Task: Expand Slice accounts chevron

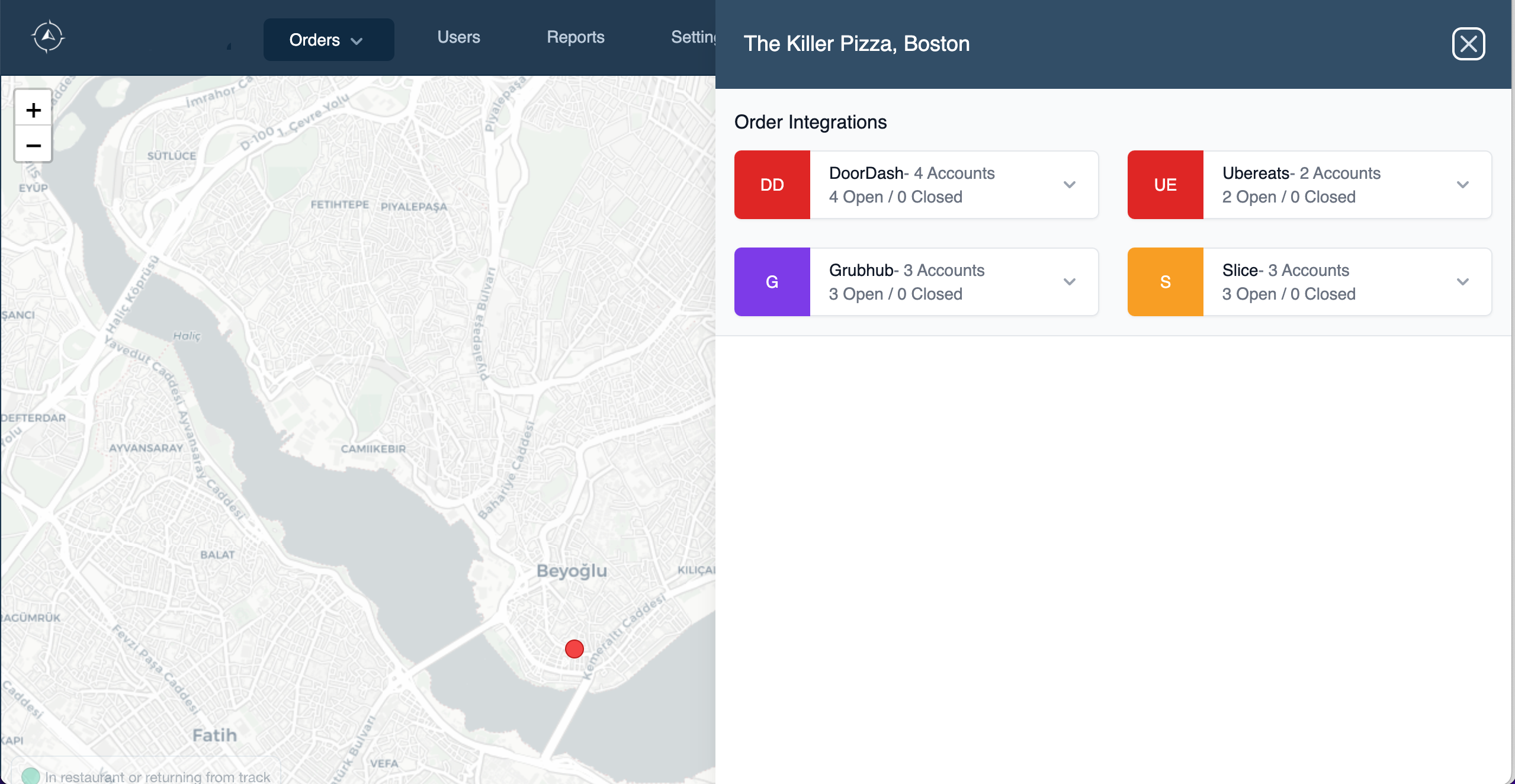Action: [1462, 282]
